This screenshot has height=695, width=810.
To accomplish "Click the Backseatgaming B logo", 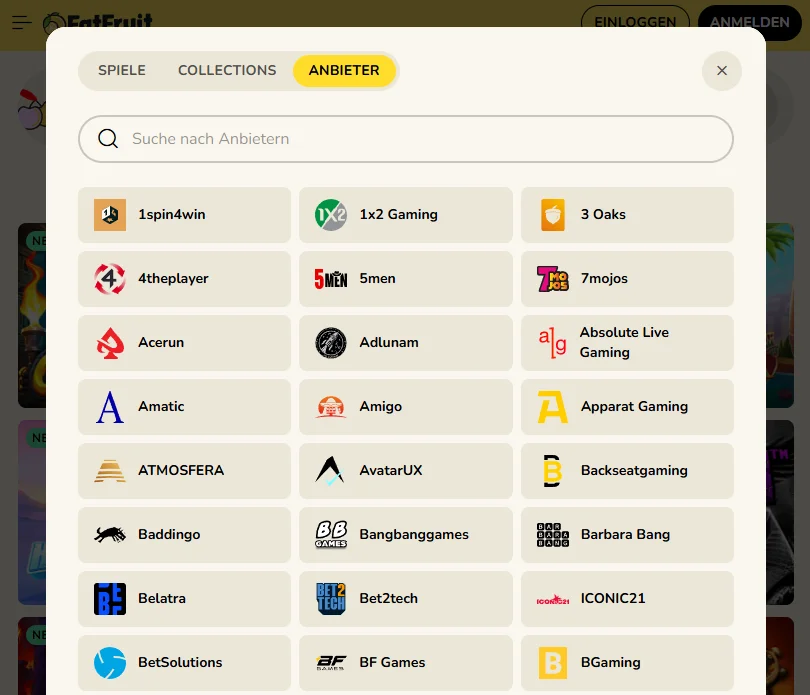I will pyautogui.click(x=552, y=471).
